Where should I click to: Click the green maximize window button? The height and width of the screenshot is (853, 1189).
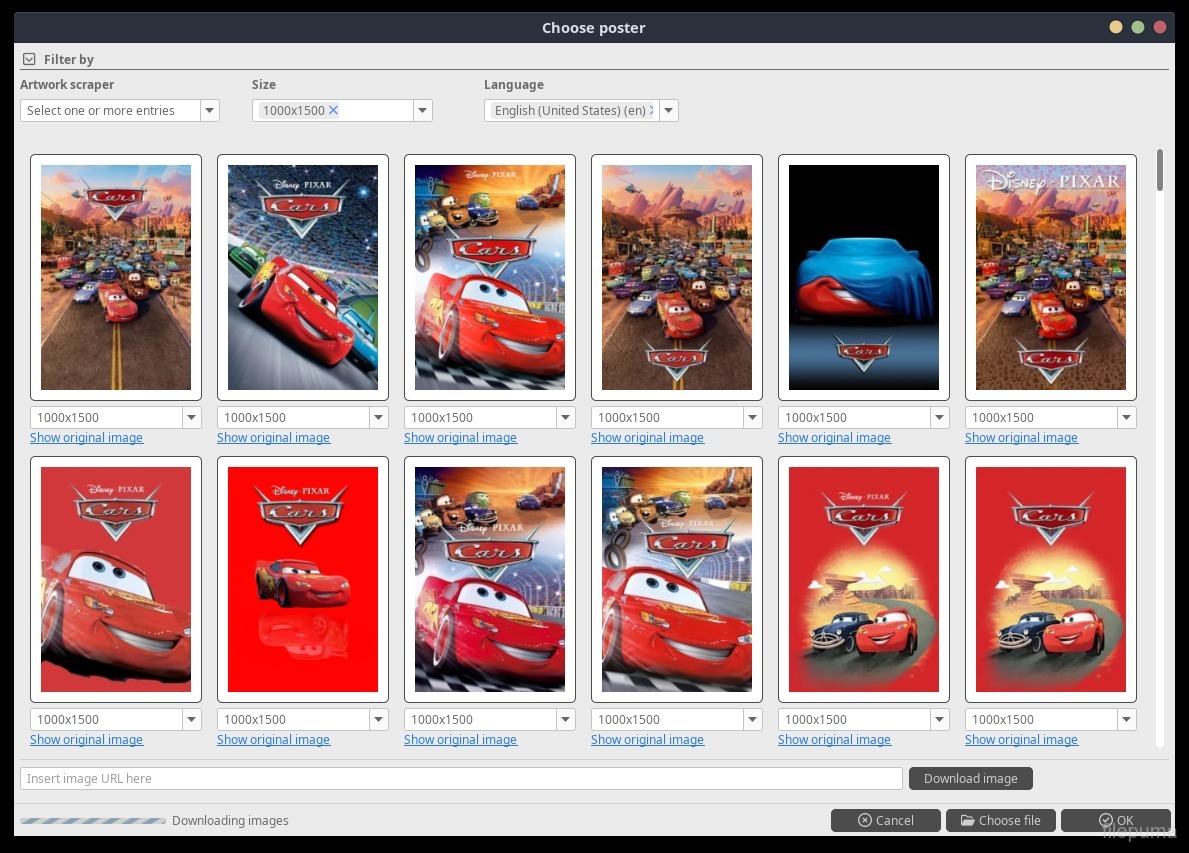coord(1138,28)
